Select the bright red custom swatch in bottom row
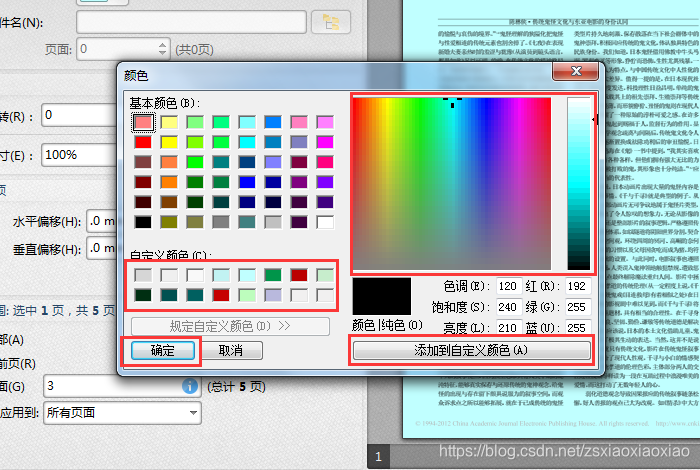This screenshot has height=470, width=700. click(221, 295)
